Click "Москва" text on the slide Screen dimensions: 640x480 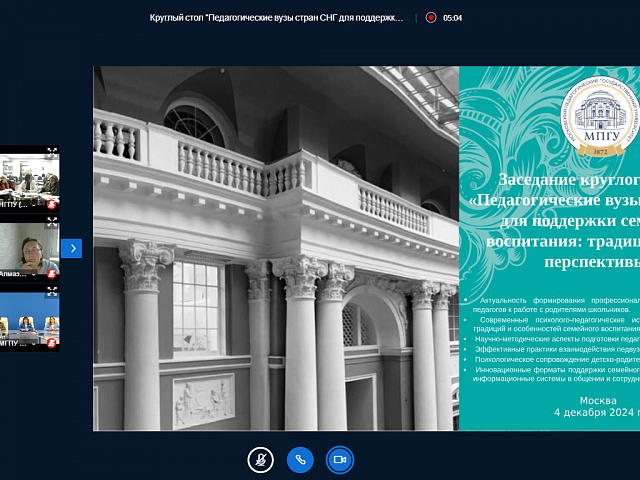[x=598, y=400]
